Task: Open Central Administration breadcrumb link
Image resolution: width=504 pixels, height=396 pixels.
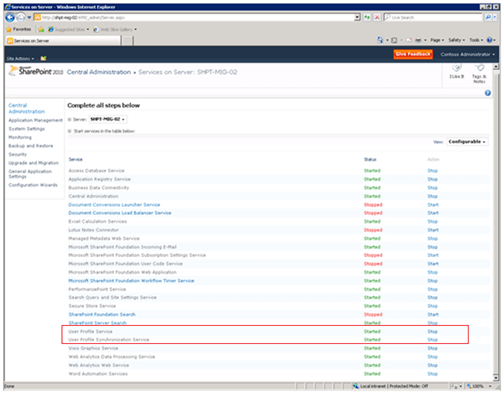Action: pos(99,72)
